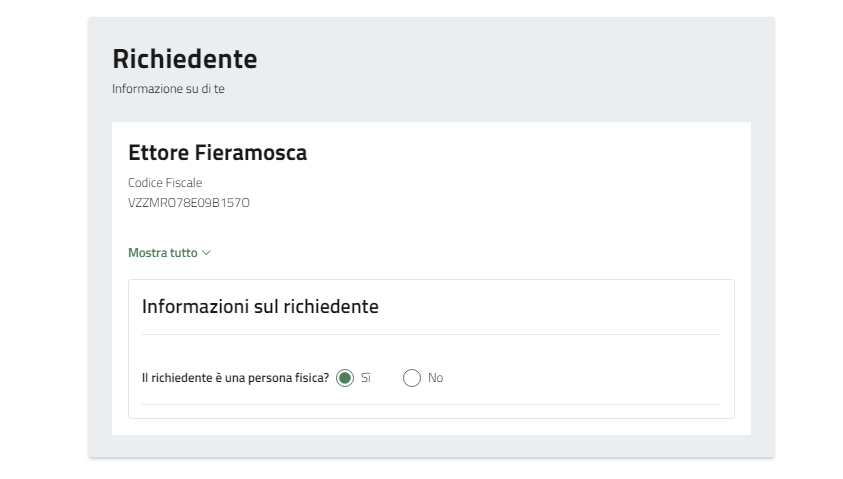Screen dimensions: 843x479
Task: Click the chevron beside Mostra tutto
Action: tap(207, 253)
